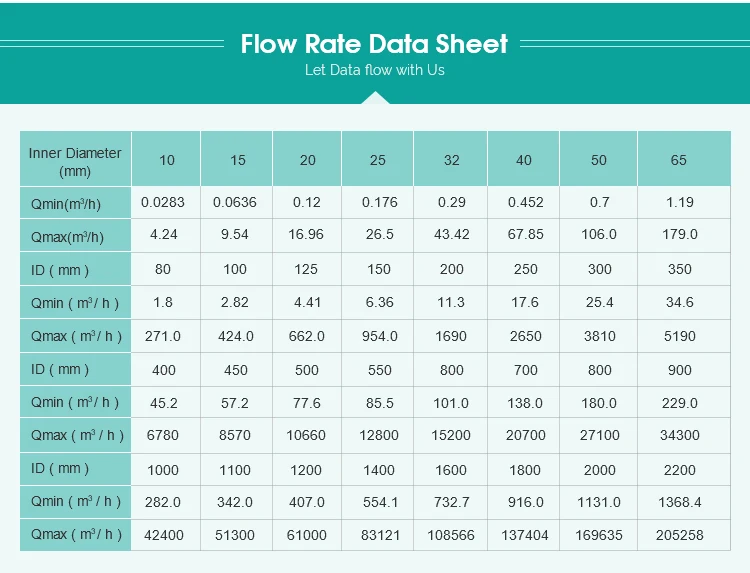The width and height of the screenshot is (750, 573).
Task: Click the cell showing 2200
Action: 684,470
